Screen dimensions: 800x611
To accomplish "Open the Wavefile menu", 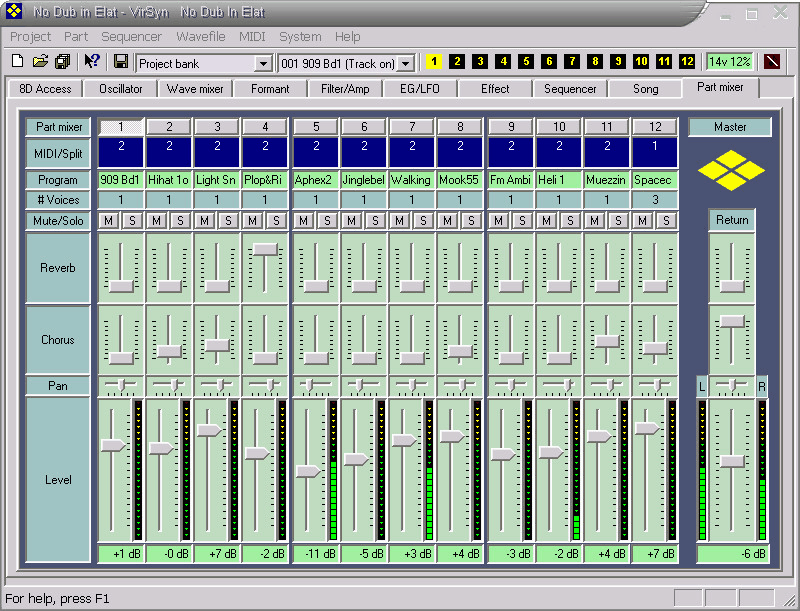I will (201, 37).
